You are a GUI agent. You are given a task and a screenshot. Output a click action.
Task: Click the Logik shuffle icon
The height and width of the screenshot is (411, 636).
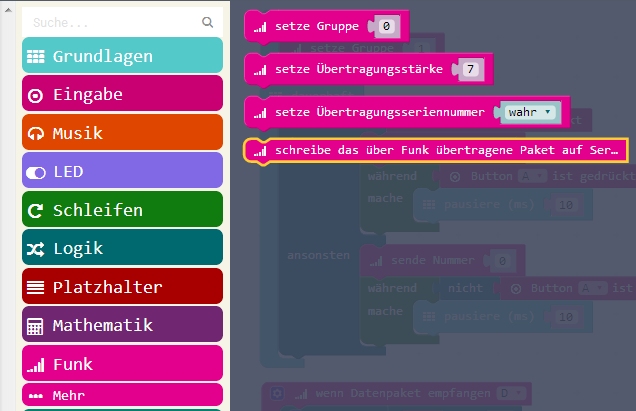pos(36,249)
